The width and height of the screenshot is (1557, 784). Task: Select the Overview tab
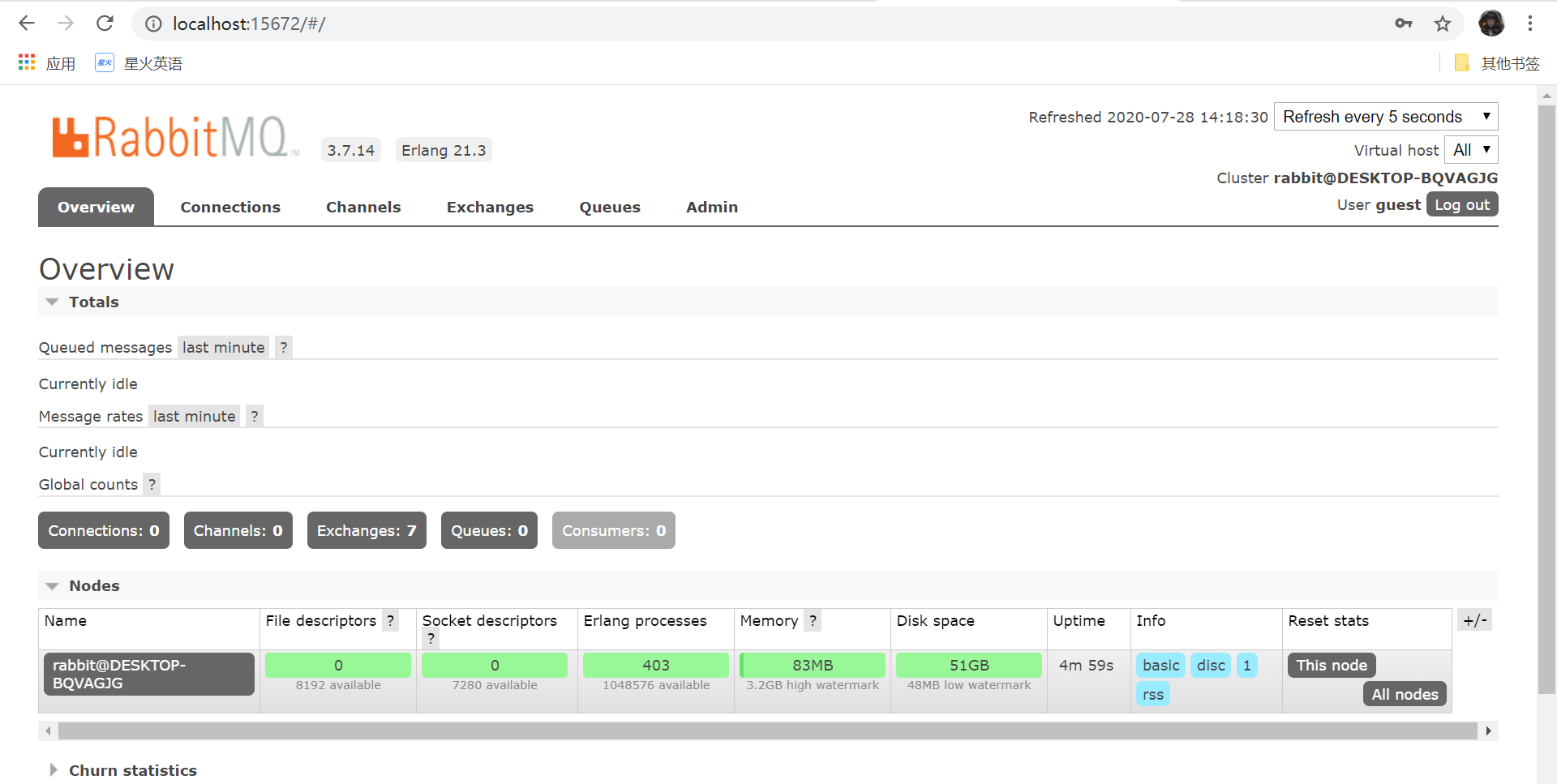(96, 207)
